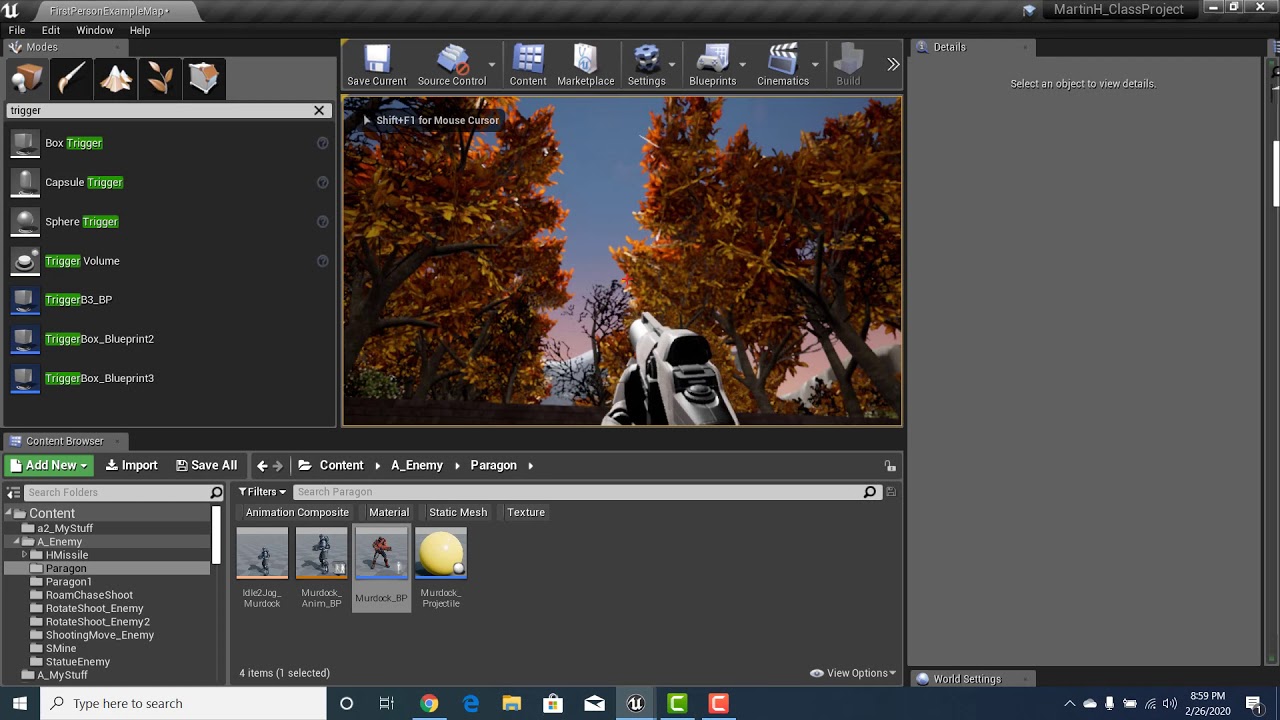Open the Window menu
The height and width of the screenshot is (720, 1280).
point(95,30)
